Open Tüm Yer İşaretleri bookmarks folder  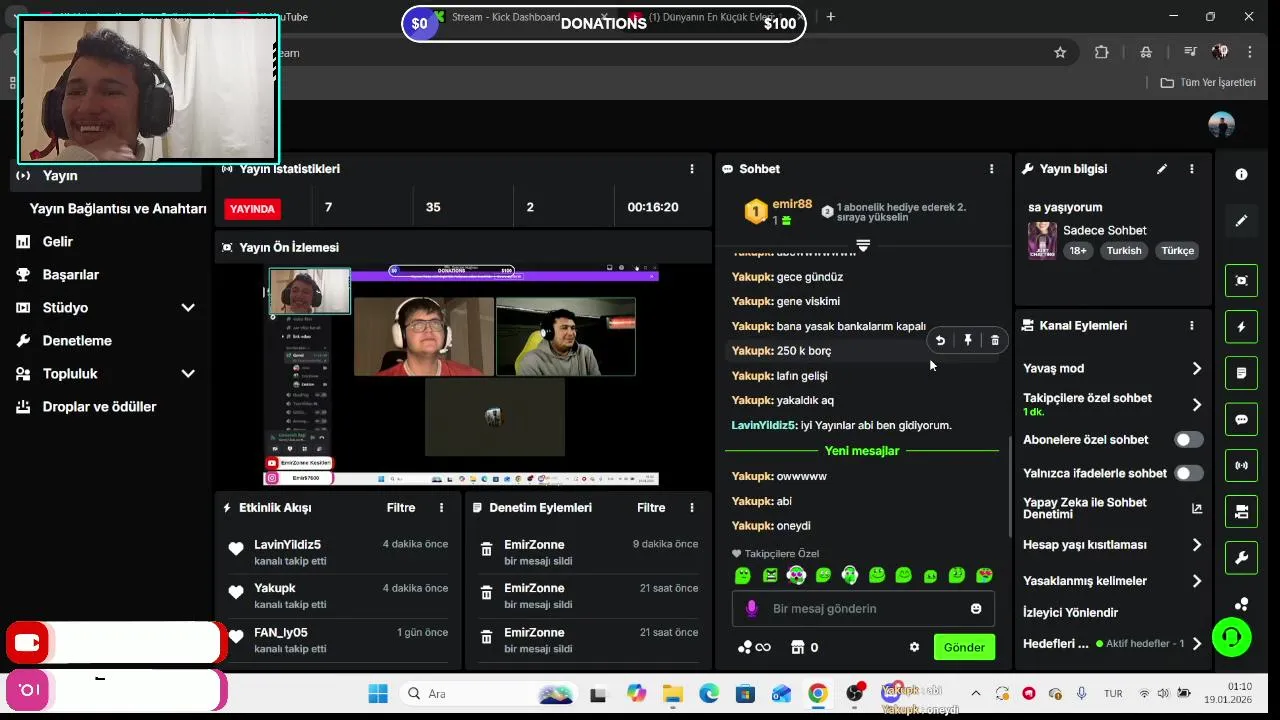tap(1208, 82)
